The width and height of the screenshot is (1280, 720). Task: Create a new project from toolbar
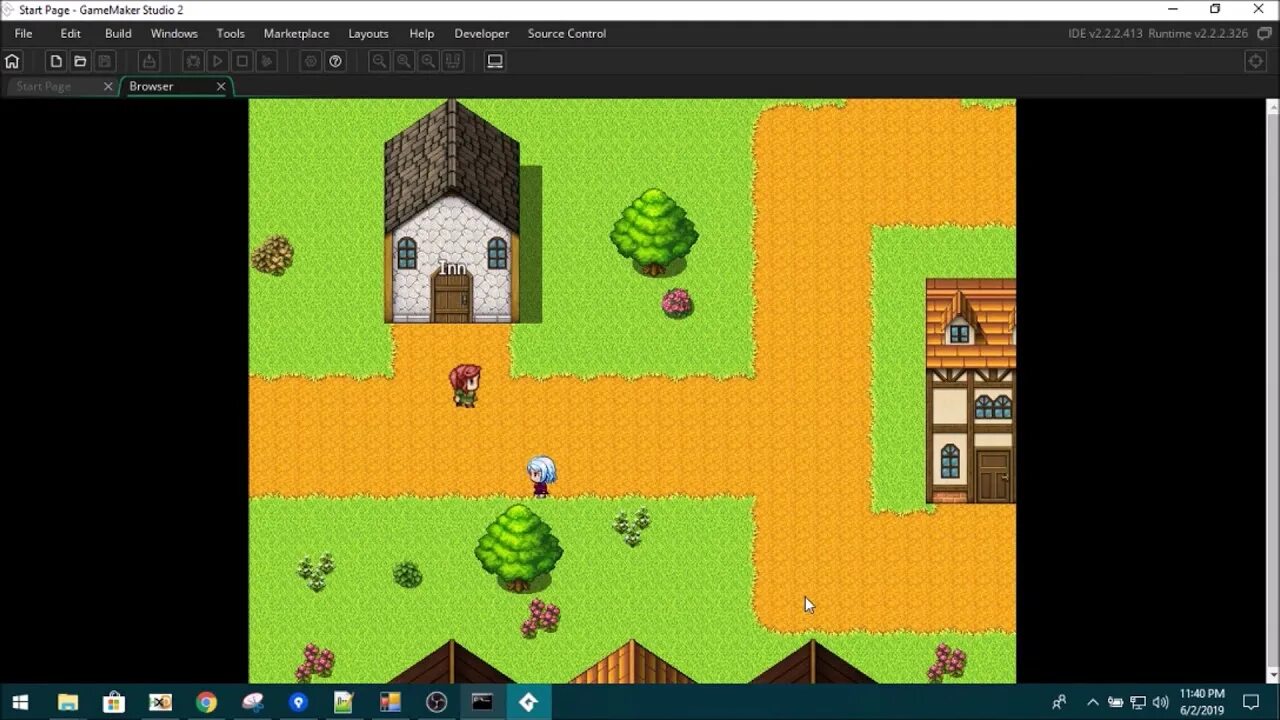click(56, 61)
